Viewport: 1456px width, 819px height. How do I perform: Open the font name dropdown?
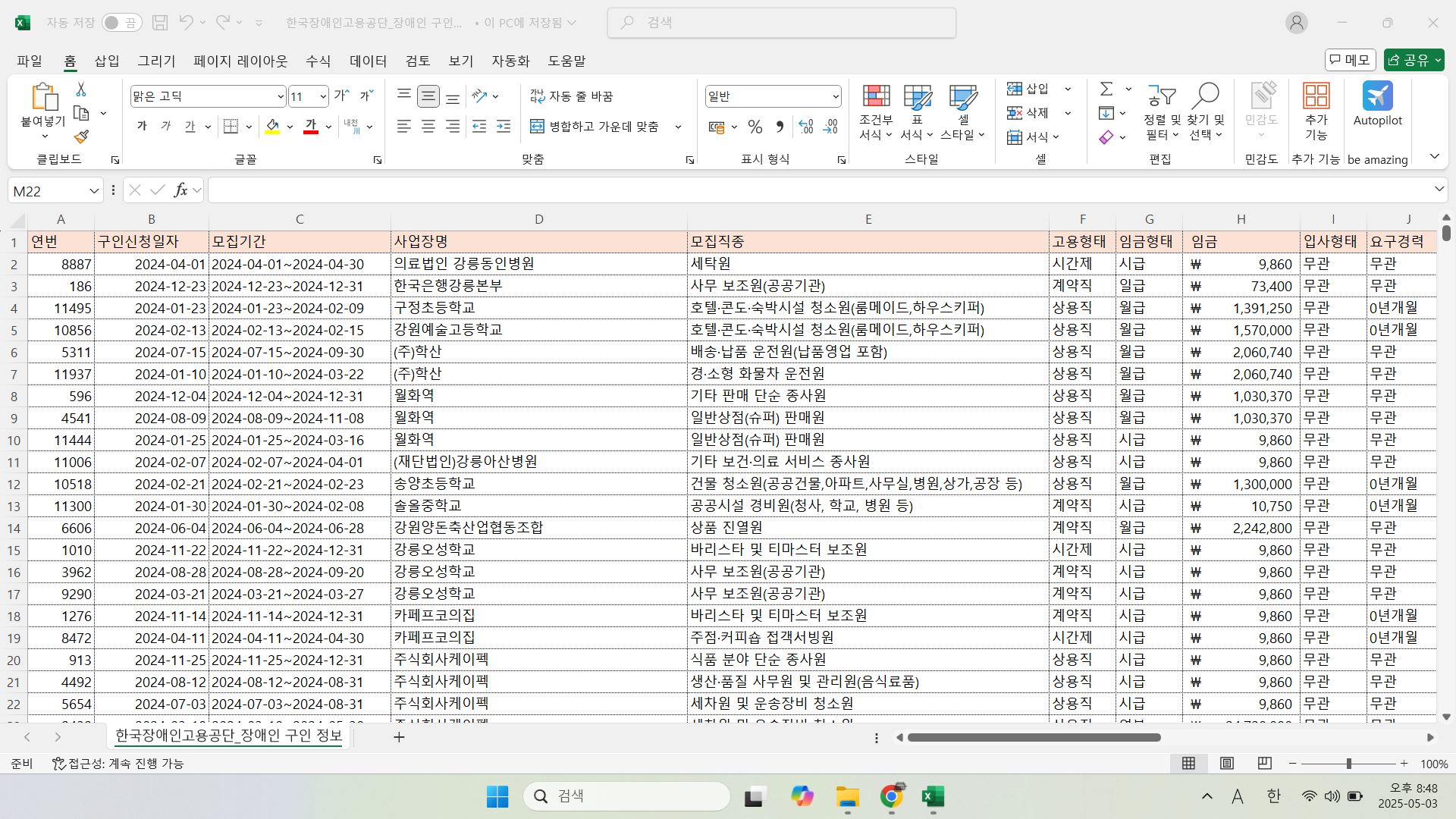(280, 96)
